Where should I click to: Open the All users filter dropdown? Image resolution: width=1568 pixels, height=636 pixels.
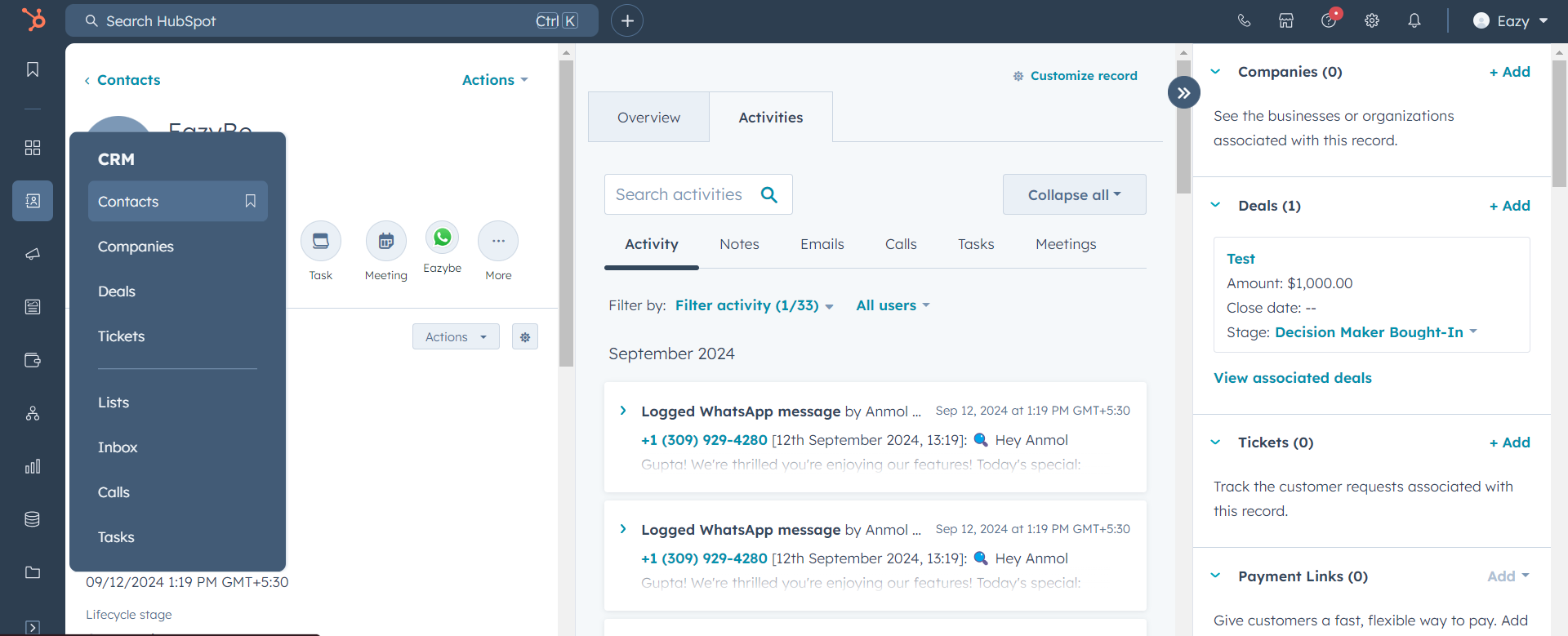pyautogui.click(x=893, y=305)
